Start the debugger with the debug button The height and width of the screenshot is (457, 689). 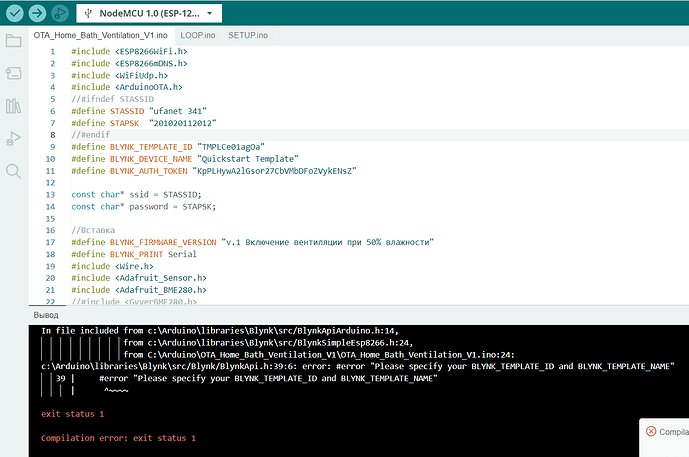point(60,13)
